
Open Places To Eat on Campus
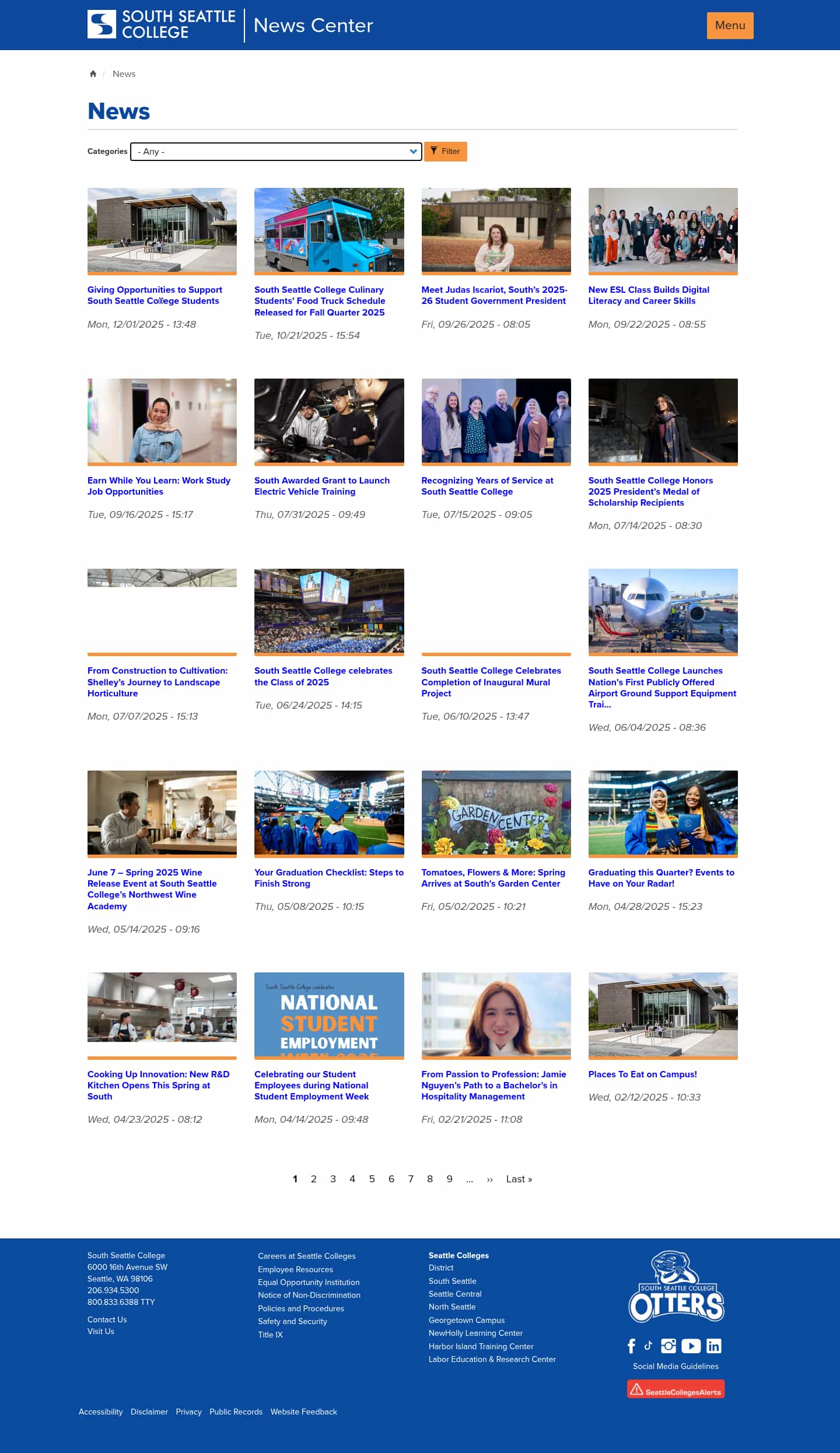pos(642,1074)
